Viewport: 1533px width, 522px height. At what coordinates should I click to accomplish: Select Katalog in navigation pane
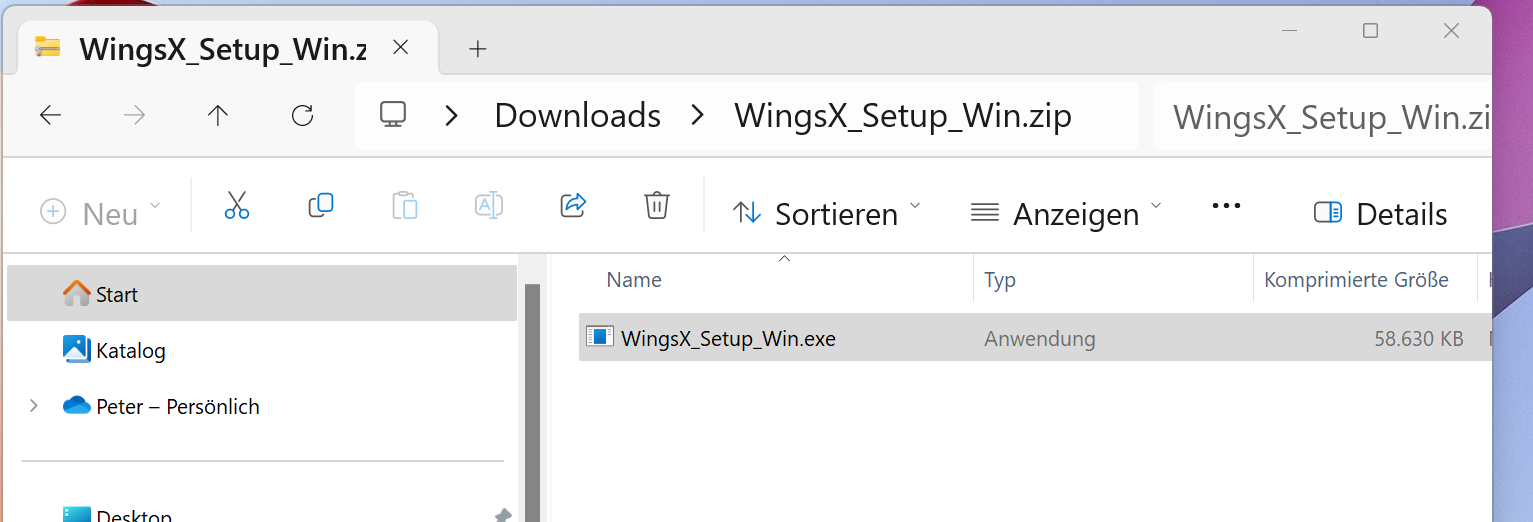click(262, 350)
